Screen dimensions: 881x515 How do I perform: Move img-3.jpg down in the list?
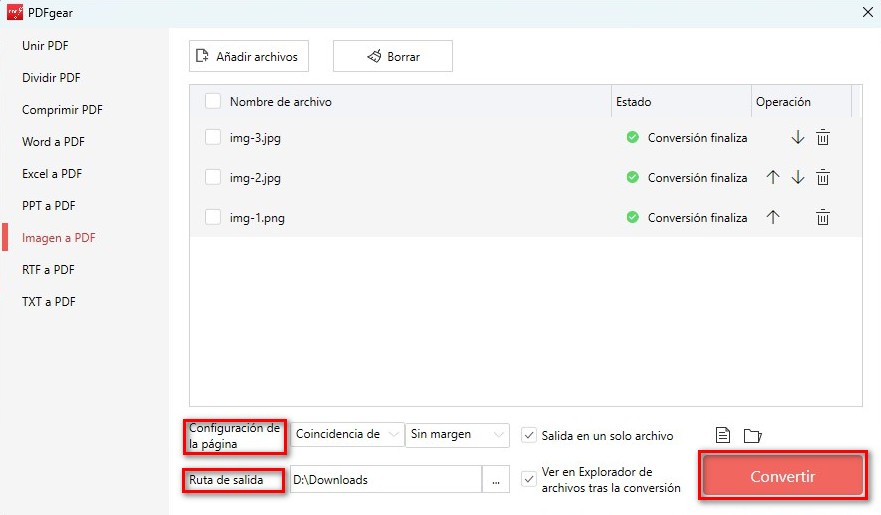pyautogui.click(x=797, y=138)
